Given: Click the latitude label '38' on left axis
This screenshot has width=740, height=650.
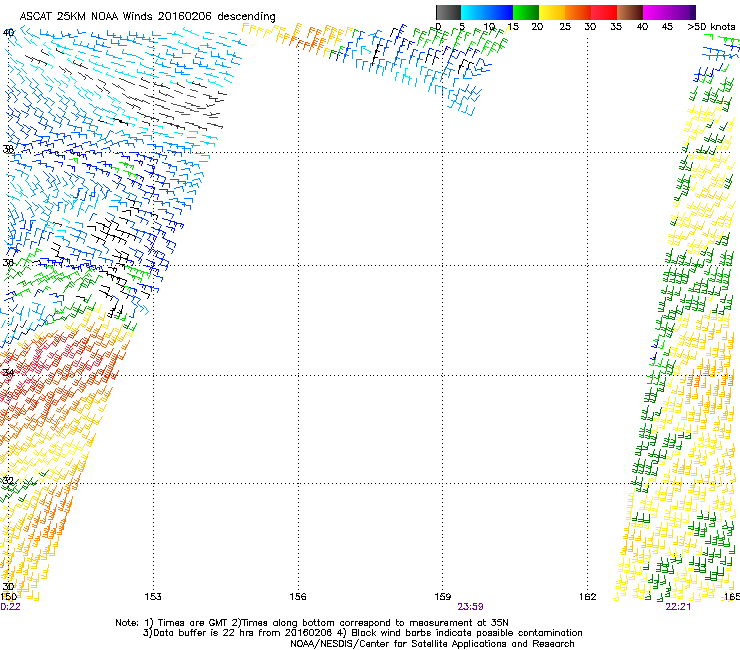Looking at the screenshot, I should click(x=8, y=149).
